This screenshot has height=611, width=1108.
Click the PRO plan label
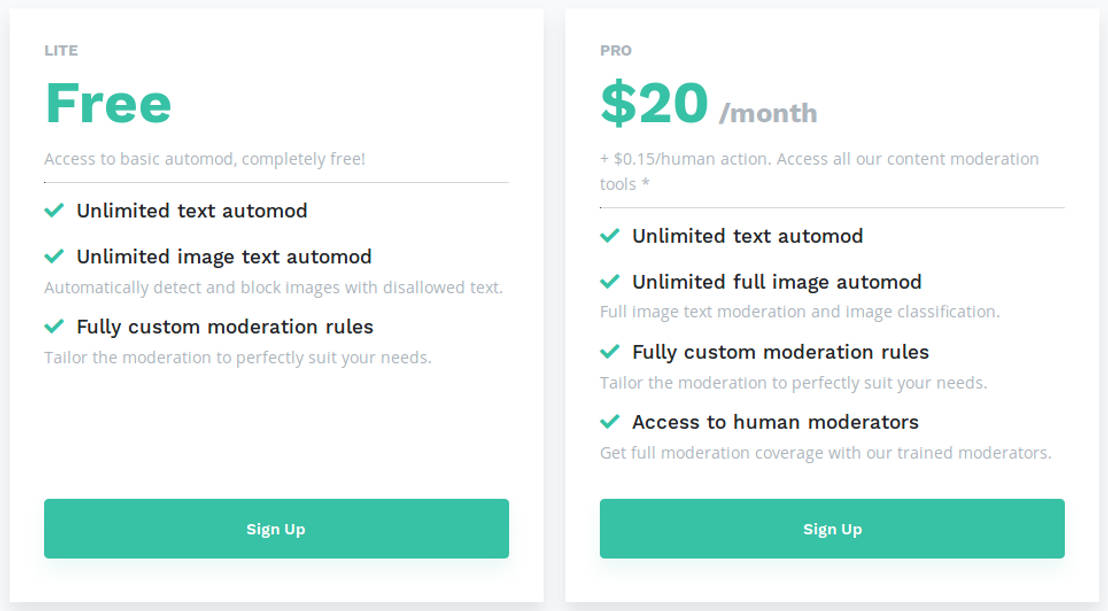[616, 50]
